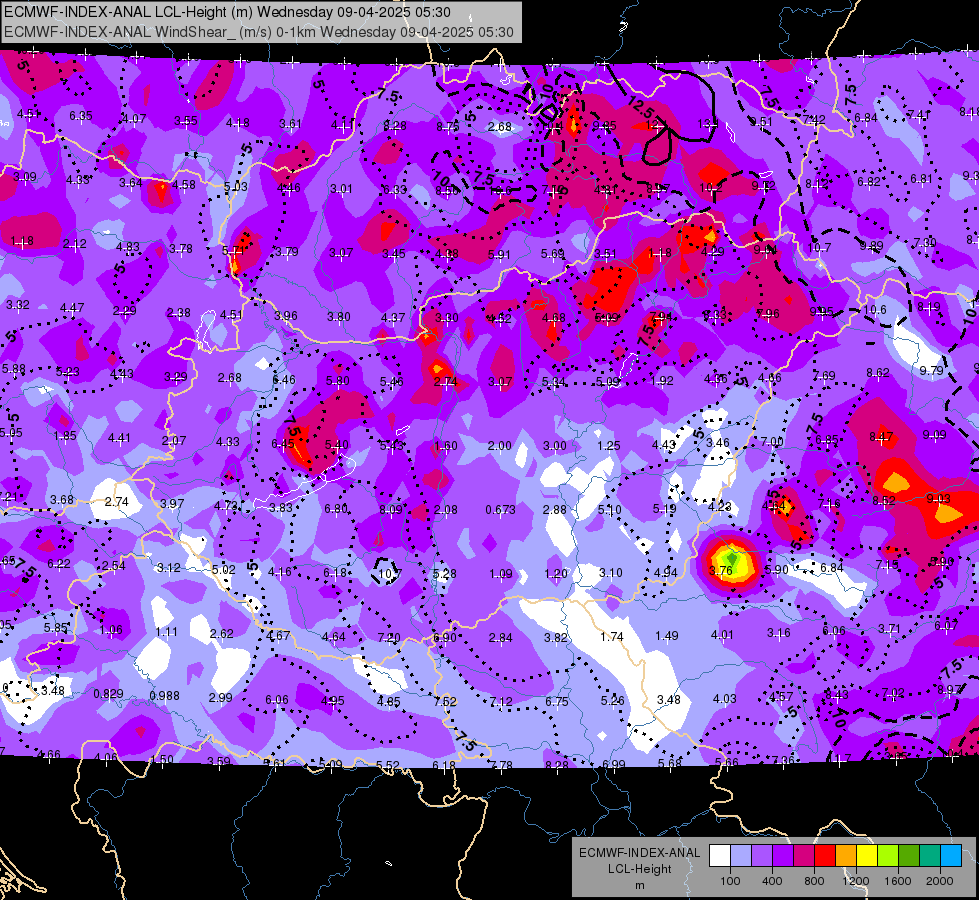Click the wind shear value '3.83'
The width and height of the screenshot is (979, 900).
281,508
